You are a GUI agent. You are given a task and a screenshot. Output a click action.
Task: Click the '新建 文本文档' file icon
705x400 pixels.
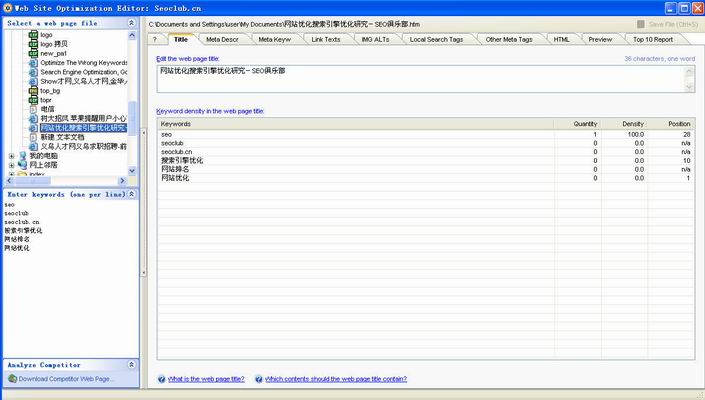pos(33,137)
